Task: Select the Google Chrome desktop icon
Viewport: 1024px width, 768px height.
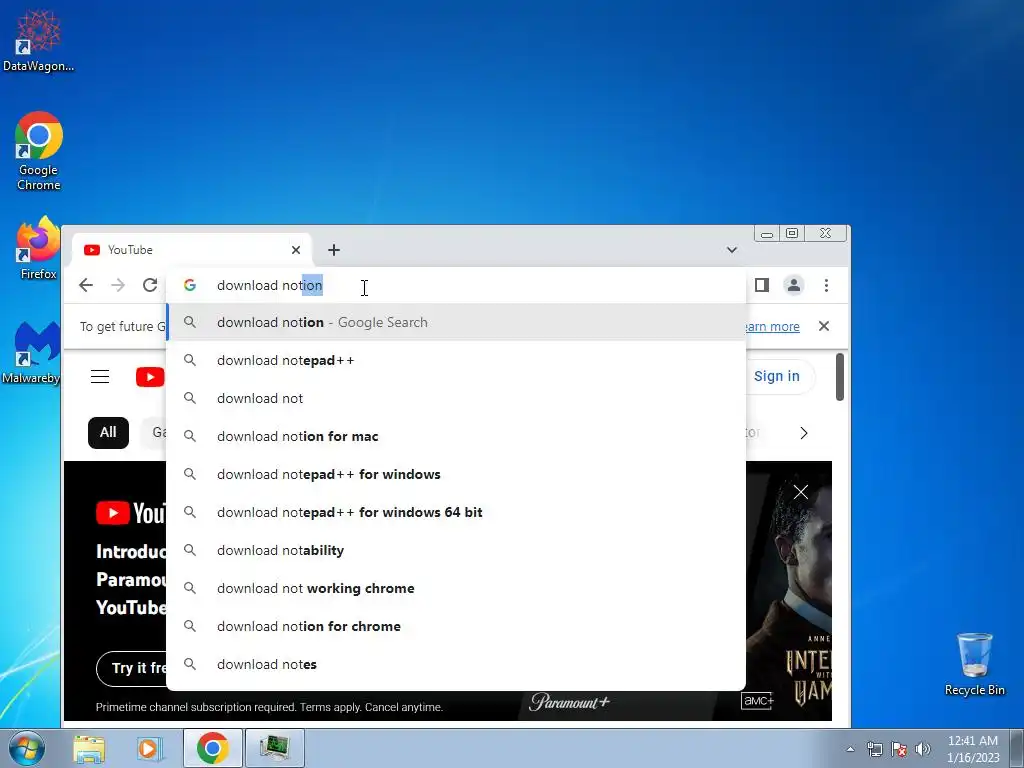Action: pos(39,151)
